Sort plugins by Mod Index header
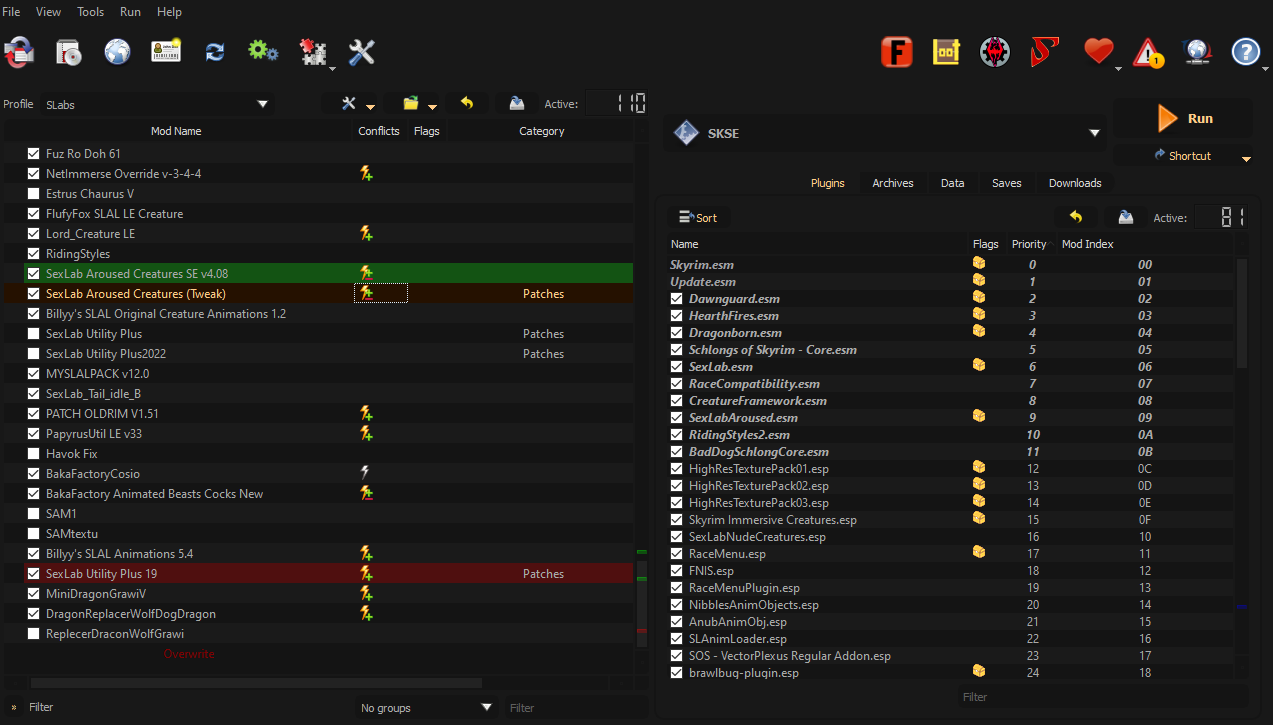1273x725 pixels. [x=1088, y=244]
